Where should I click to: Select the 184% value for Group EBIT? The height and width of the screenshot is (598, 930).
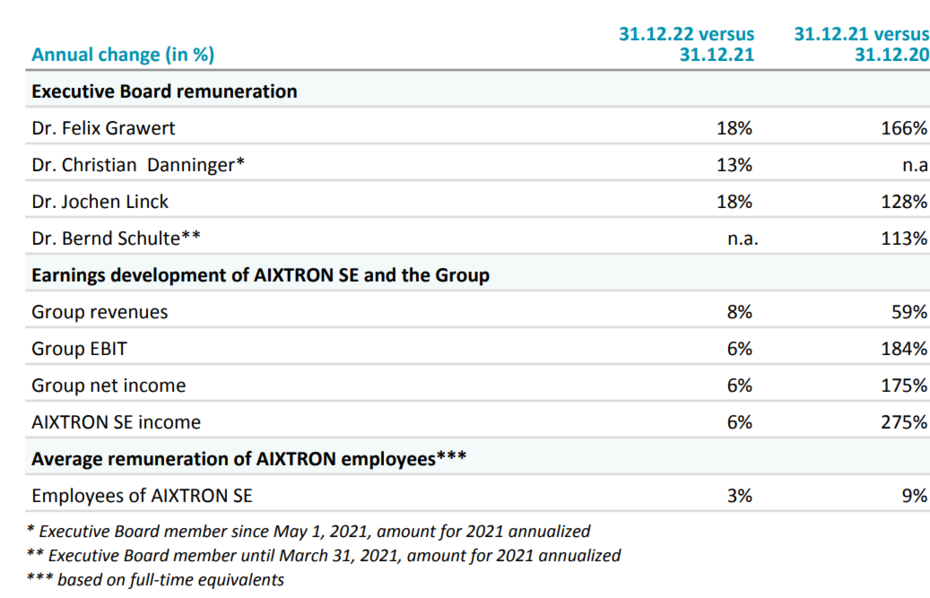pyautogui.click(x=904, y=349)
